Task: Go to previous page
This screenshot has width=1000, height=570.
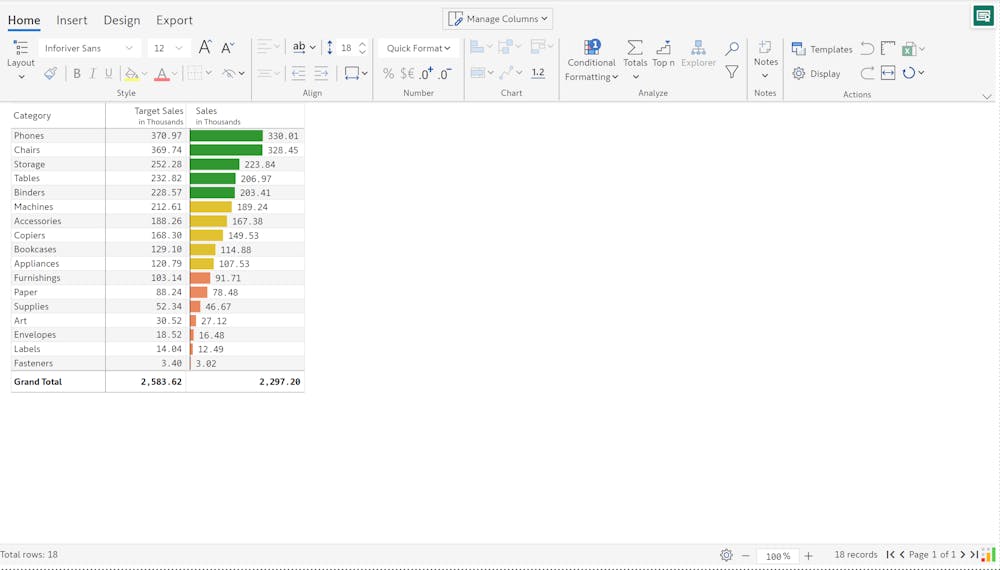Action: click(x=902, y=555)
